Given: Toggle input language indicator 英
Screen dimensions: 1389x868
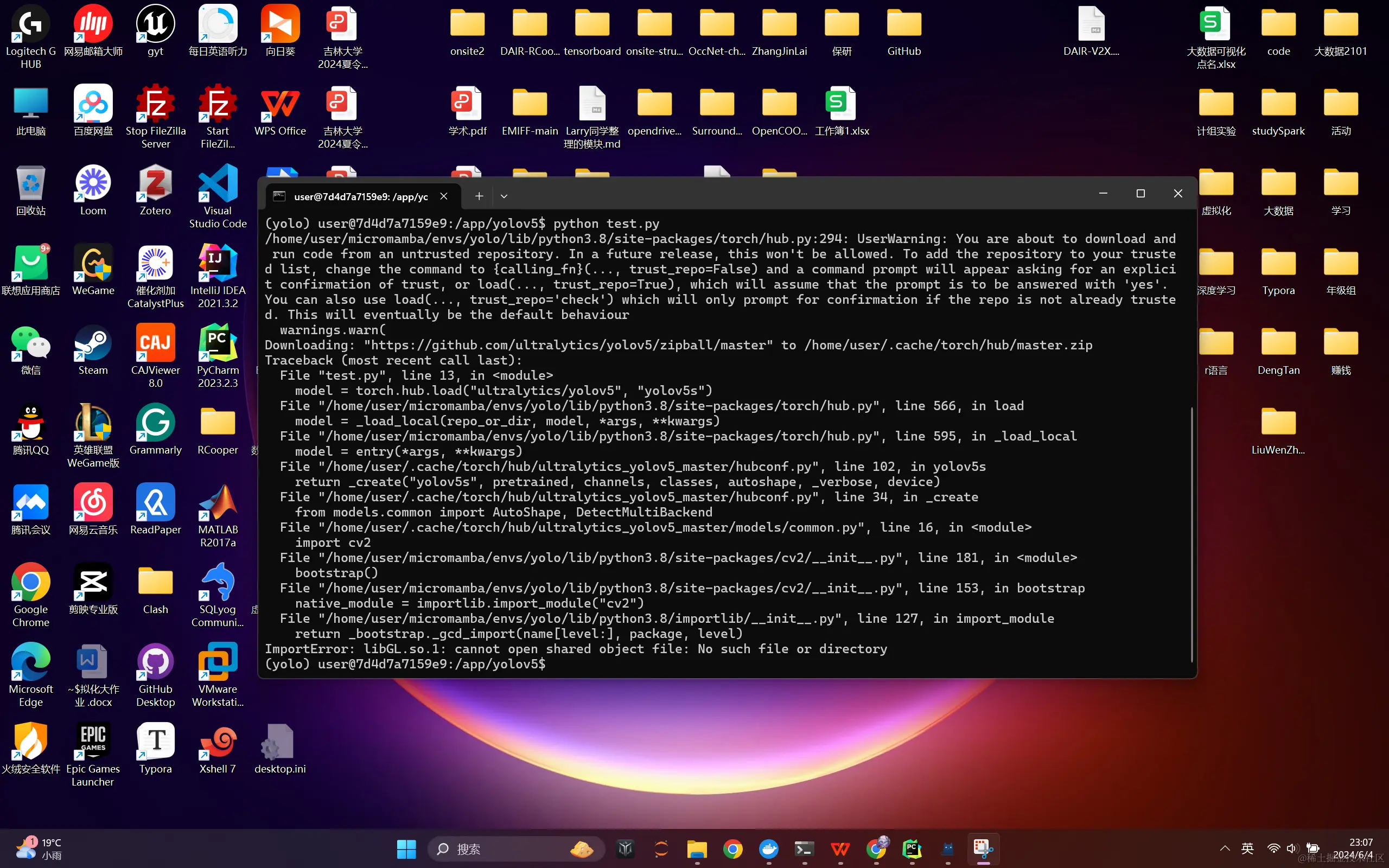Looking at the screenshot, I should pyautogui.click(x=1247, y=848).
